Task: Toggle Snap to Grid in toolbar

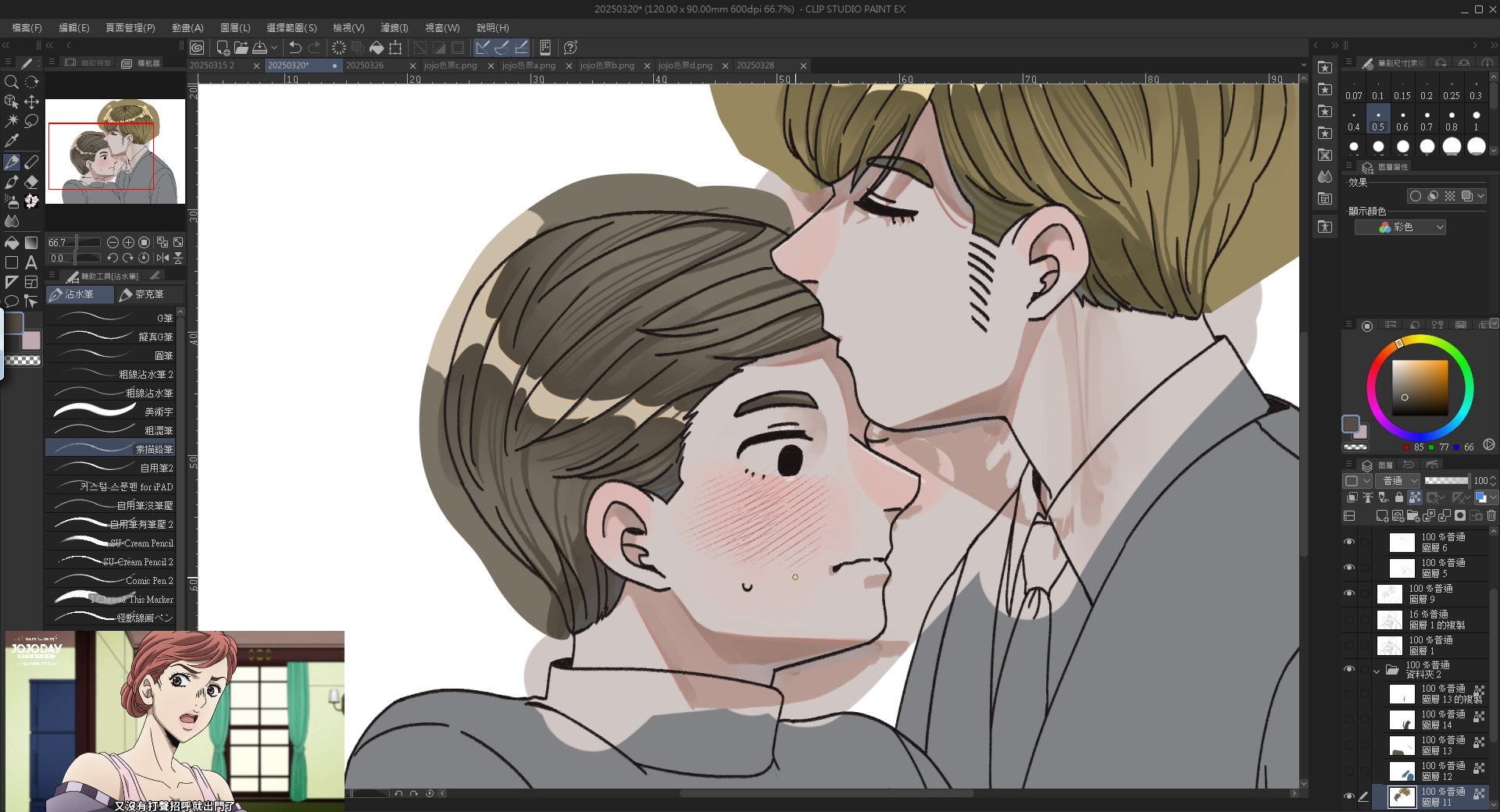Action: tap(522, 48)
